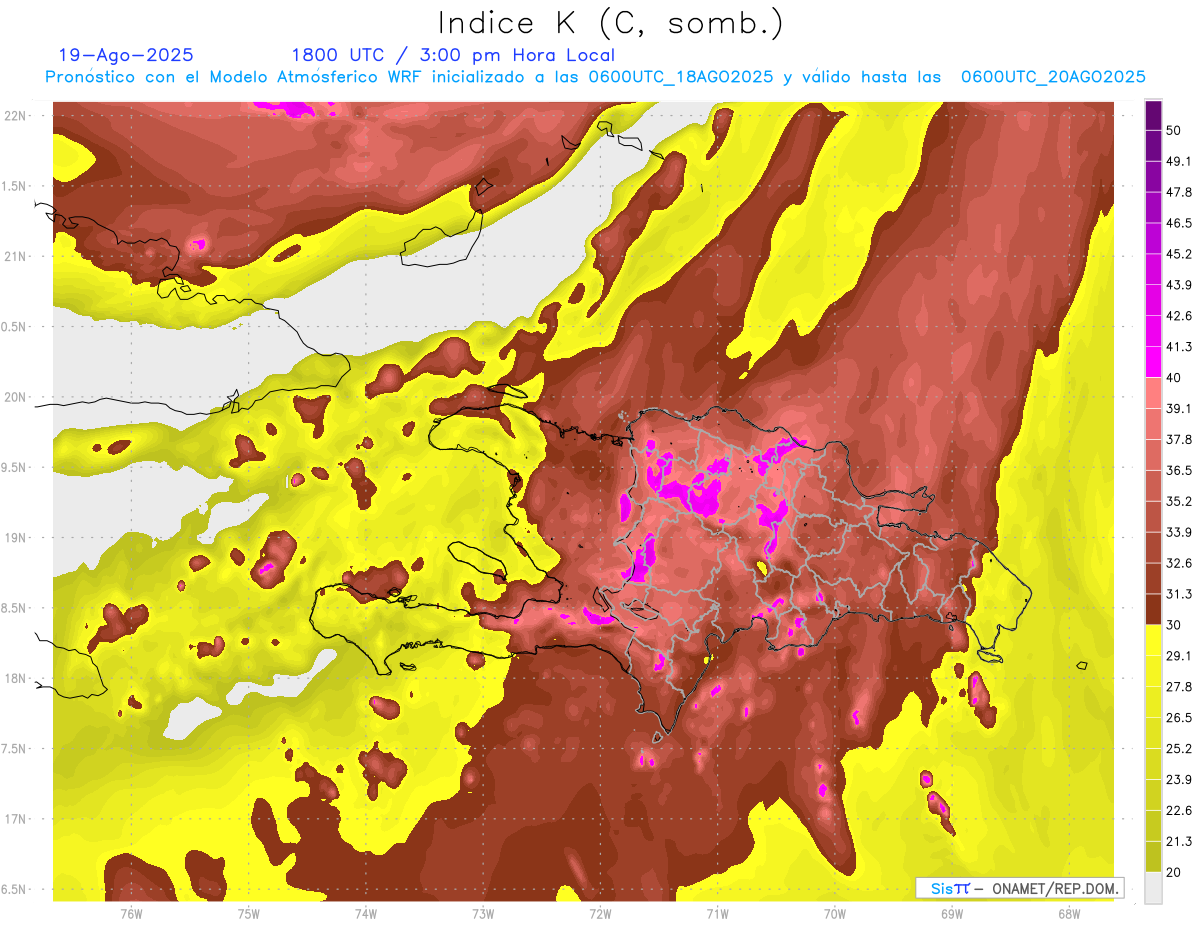The image size is (1200, 927).
Task: Click the colorbar value "25.2"
Action: pos(1178,749)
